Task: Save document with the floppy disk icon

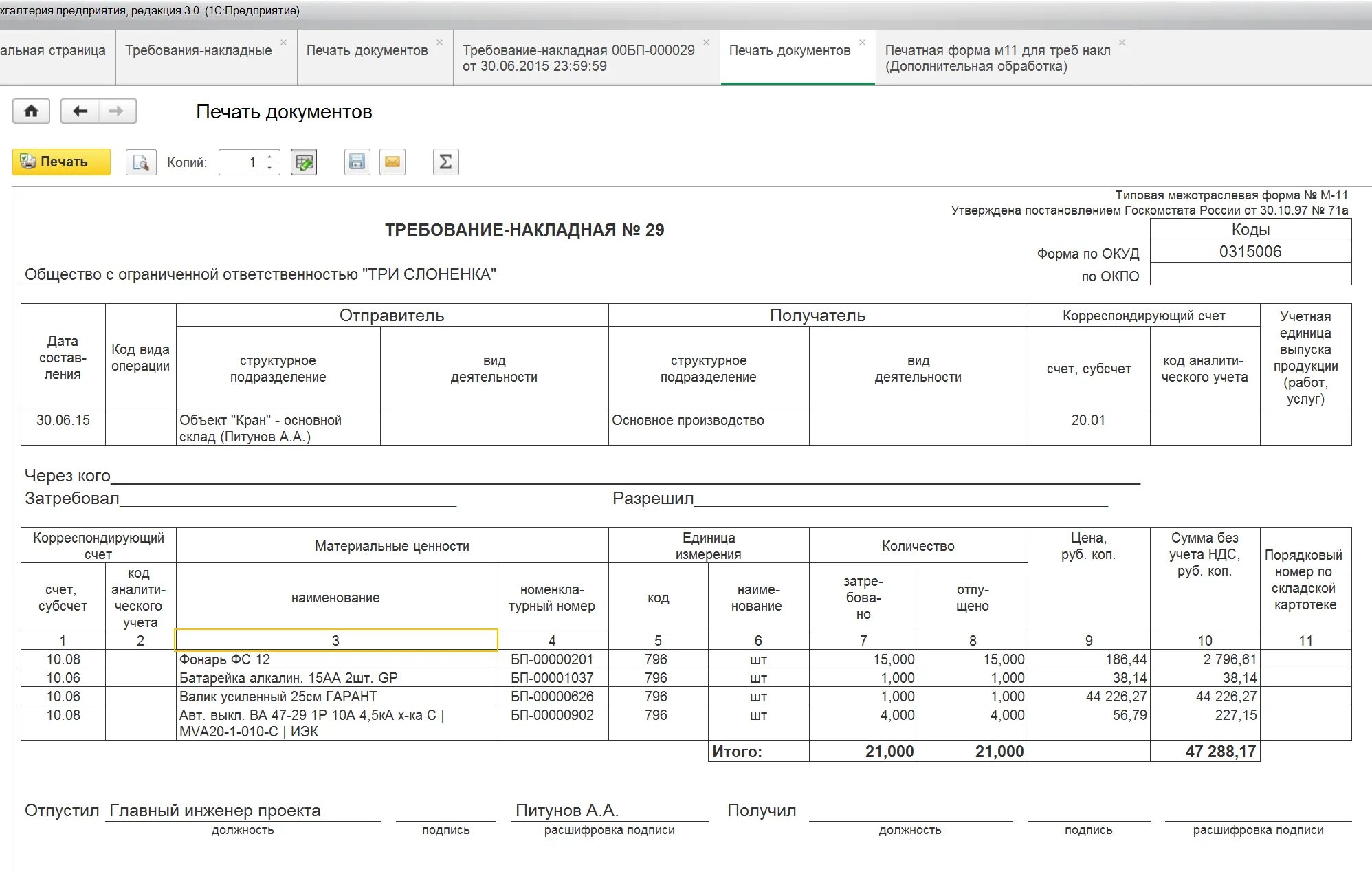Action: click(x=357, y=162)
